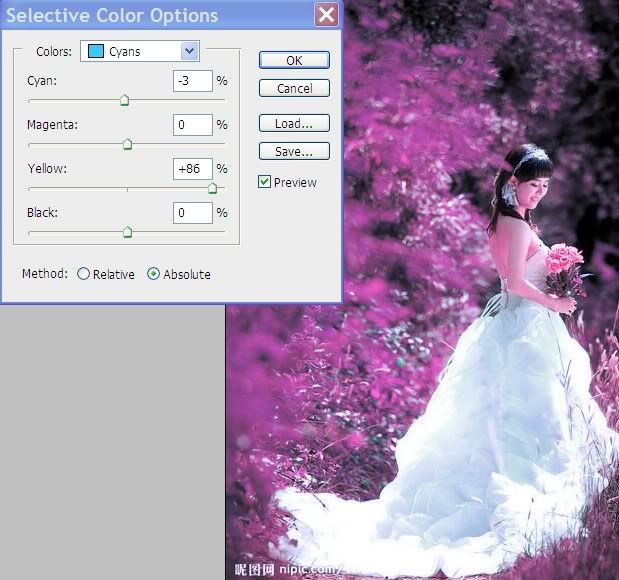
Task: Click the cyan swatch in Colors box
Action: [x=95, y=51]
